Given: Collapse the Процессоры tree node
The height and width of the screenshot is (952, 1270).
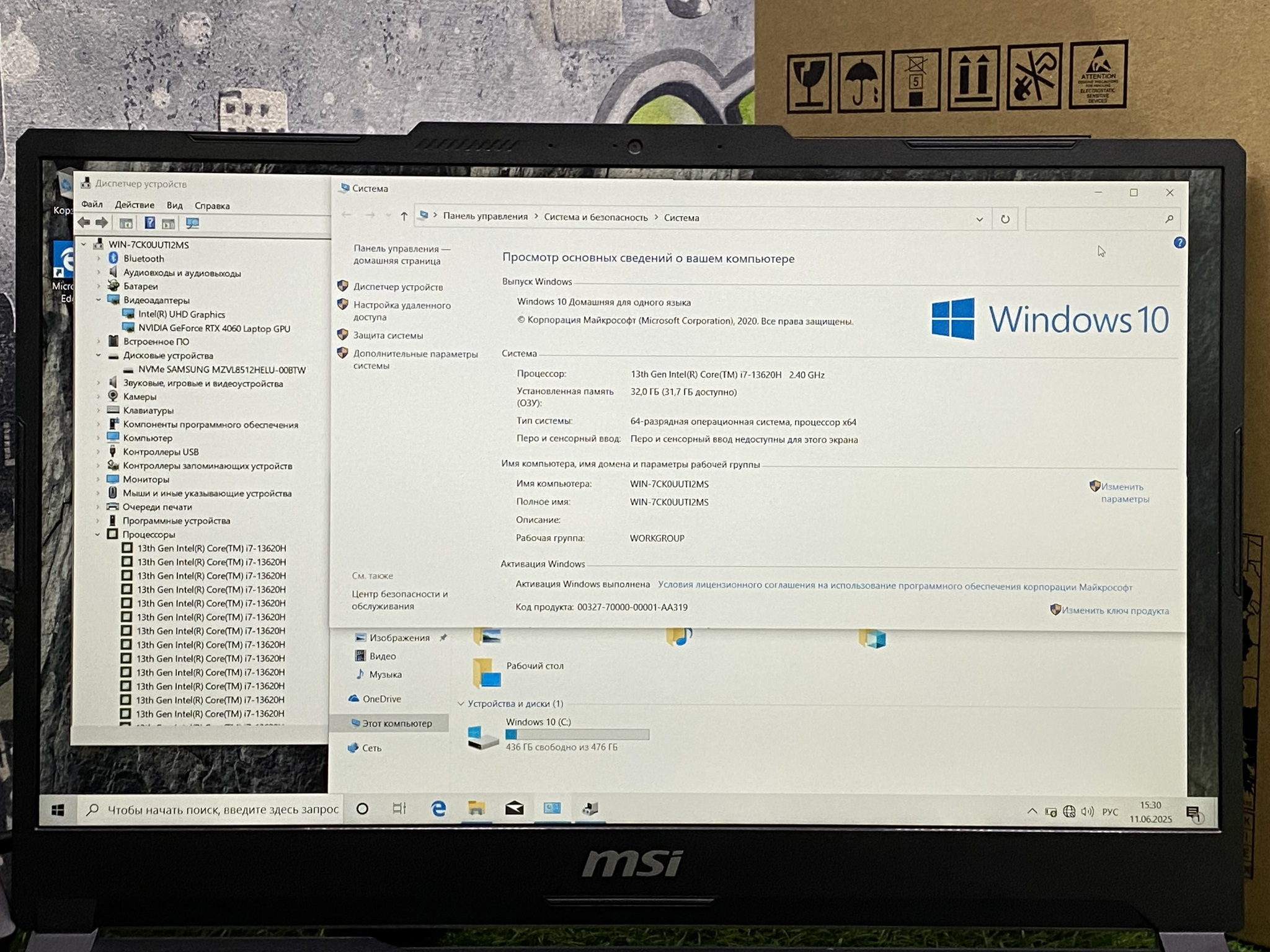Looking at the screenshot, I should point(98,534).
